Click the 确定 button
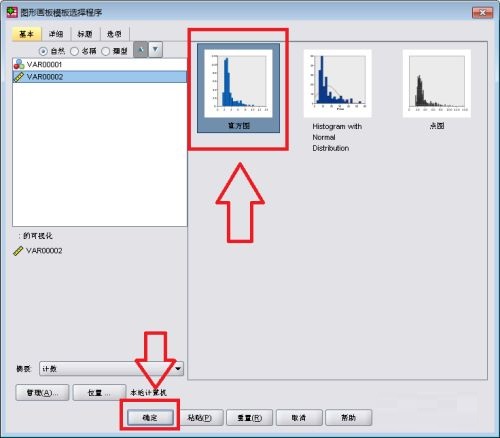This screenshot has width=500, height=438. click(150, 417)
